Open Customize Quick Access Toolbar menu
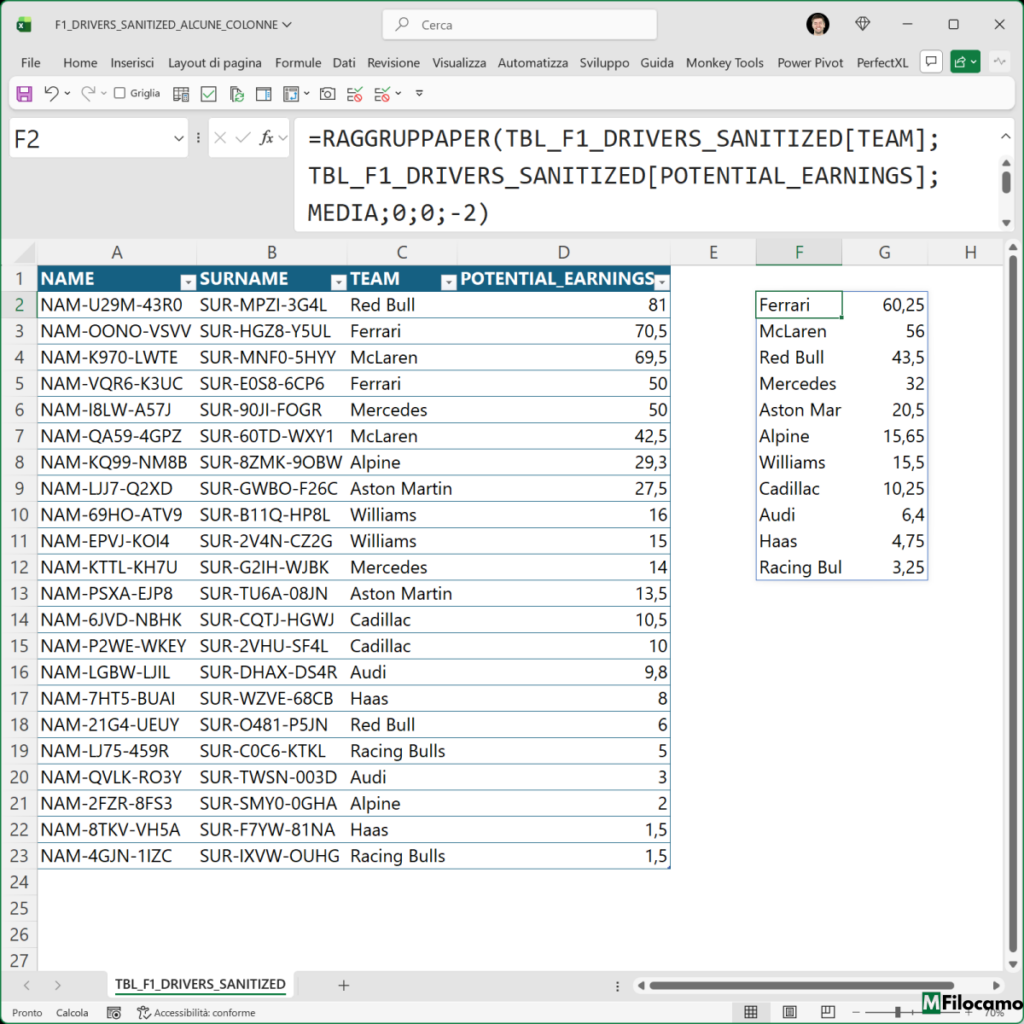The image size is (1024, 1024). click(419, 93)
